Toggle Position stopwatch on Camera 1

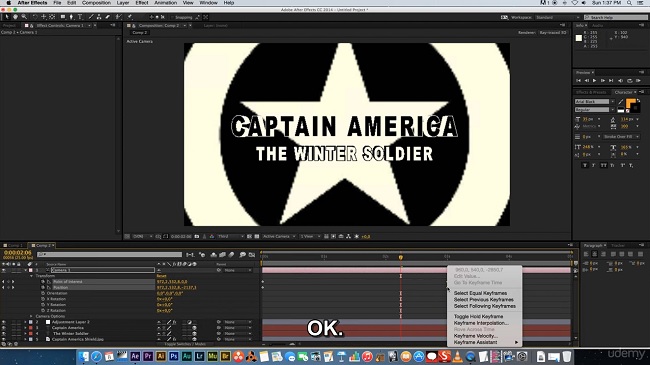(x=43, y=287)
